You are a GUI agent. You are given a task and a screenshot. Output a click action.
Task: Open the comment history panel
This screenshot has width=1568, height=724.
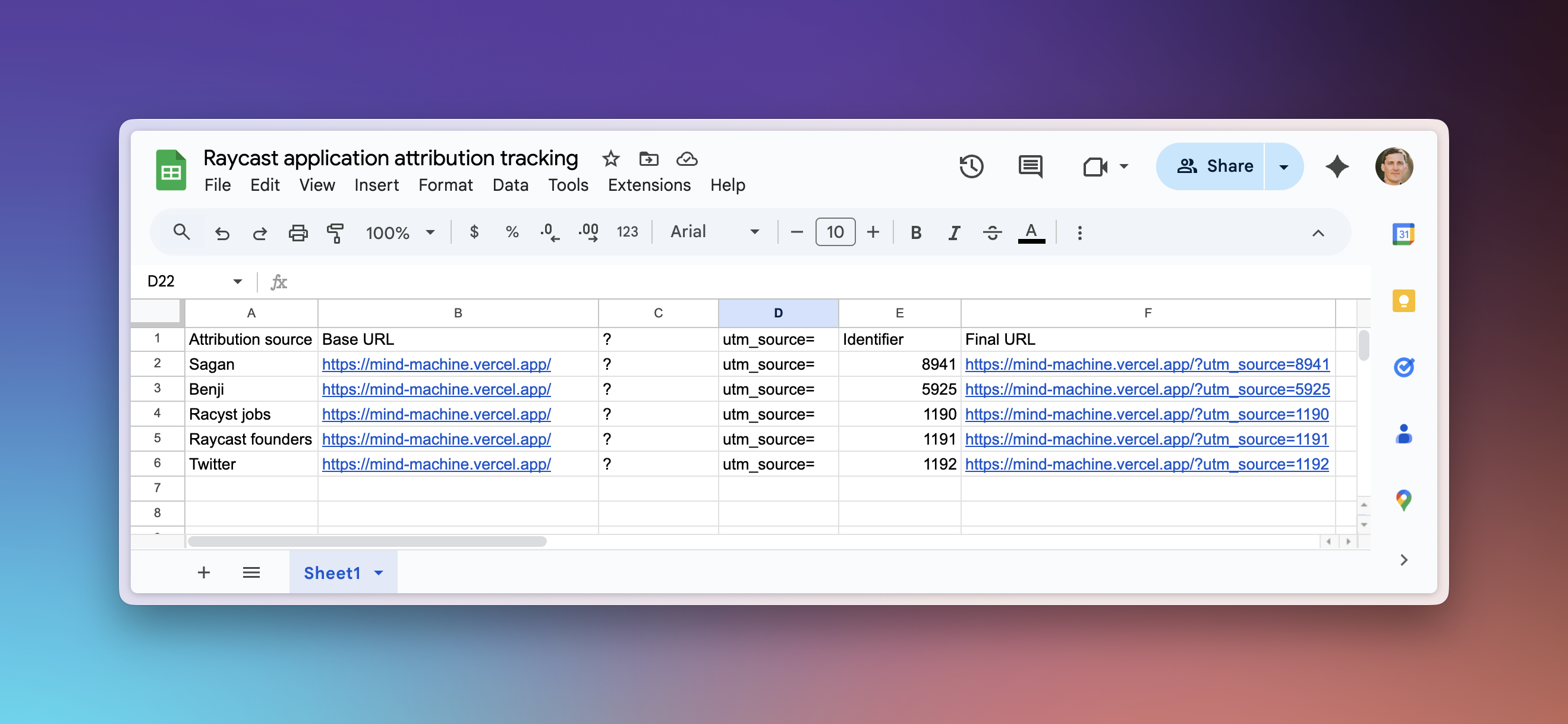[1030, 166]
